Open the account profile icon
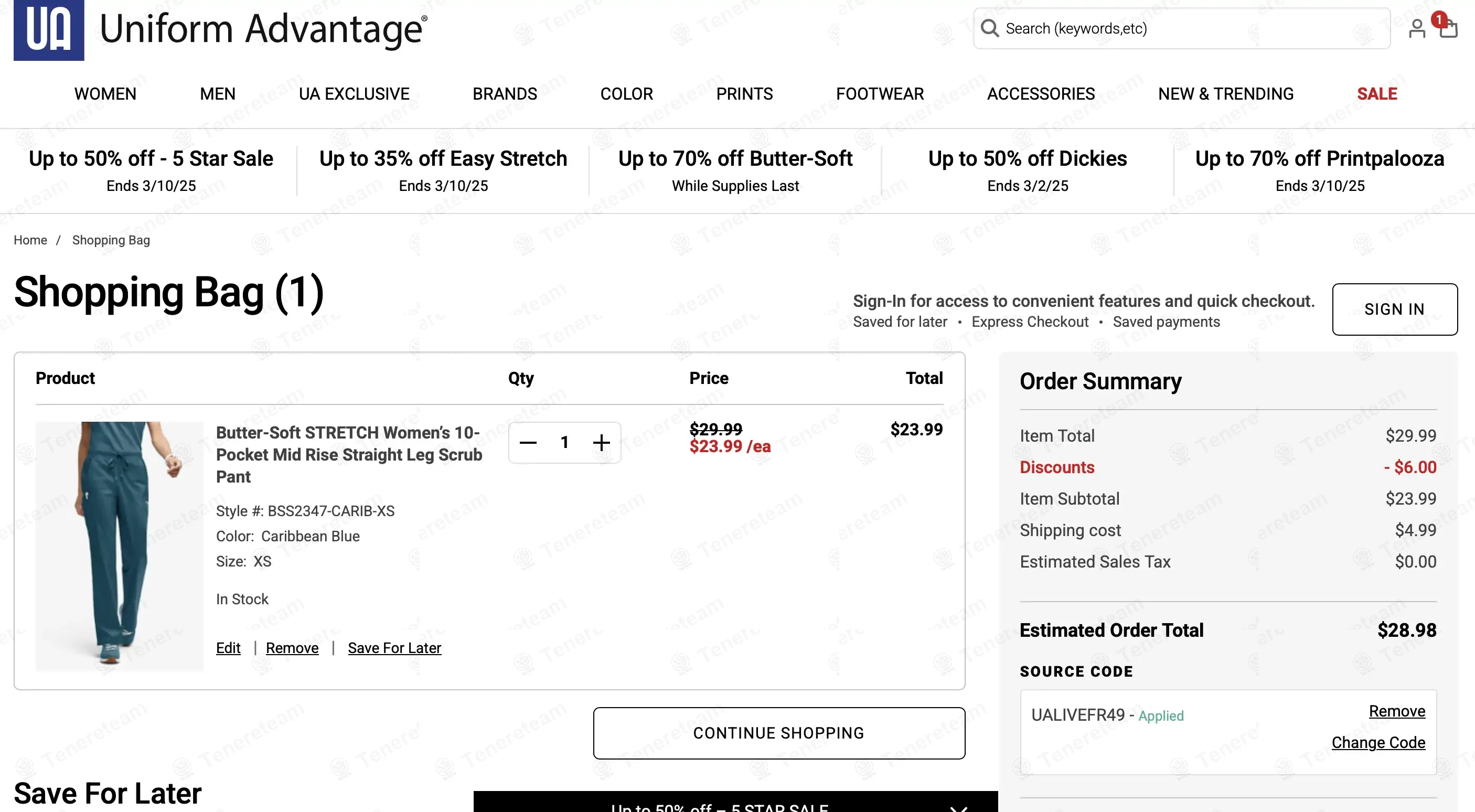The width and height of the screenshot is (1475, 812). (1417, 29)
